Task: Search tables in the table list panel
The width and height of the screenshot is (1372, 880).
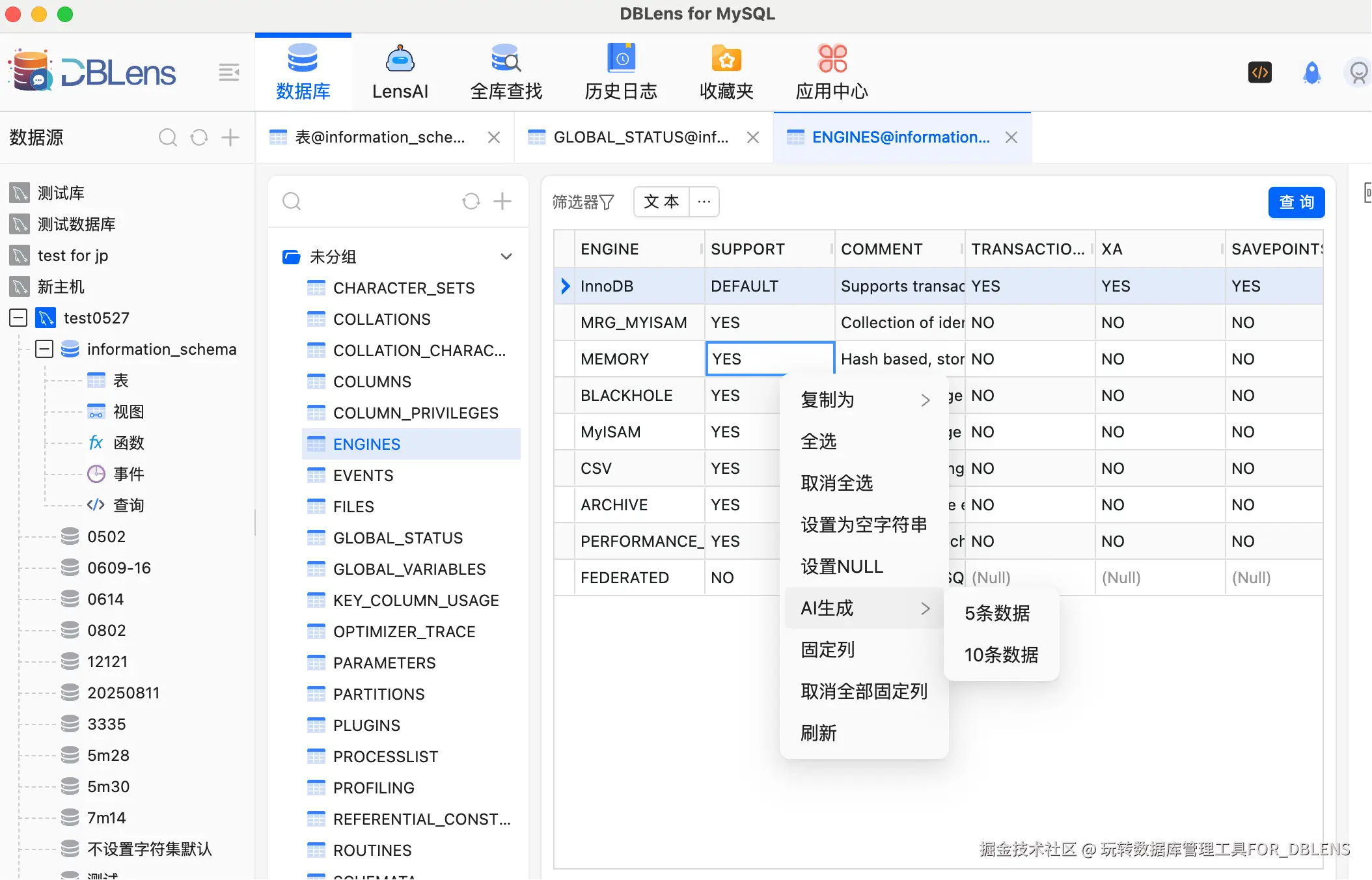Action: tap(292, 201)
